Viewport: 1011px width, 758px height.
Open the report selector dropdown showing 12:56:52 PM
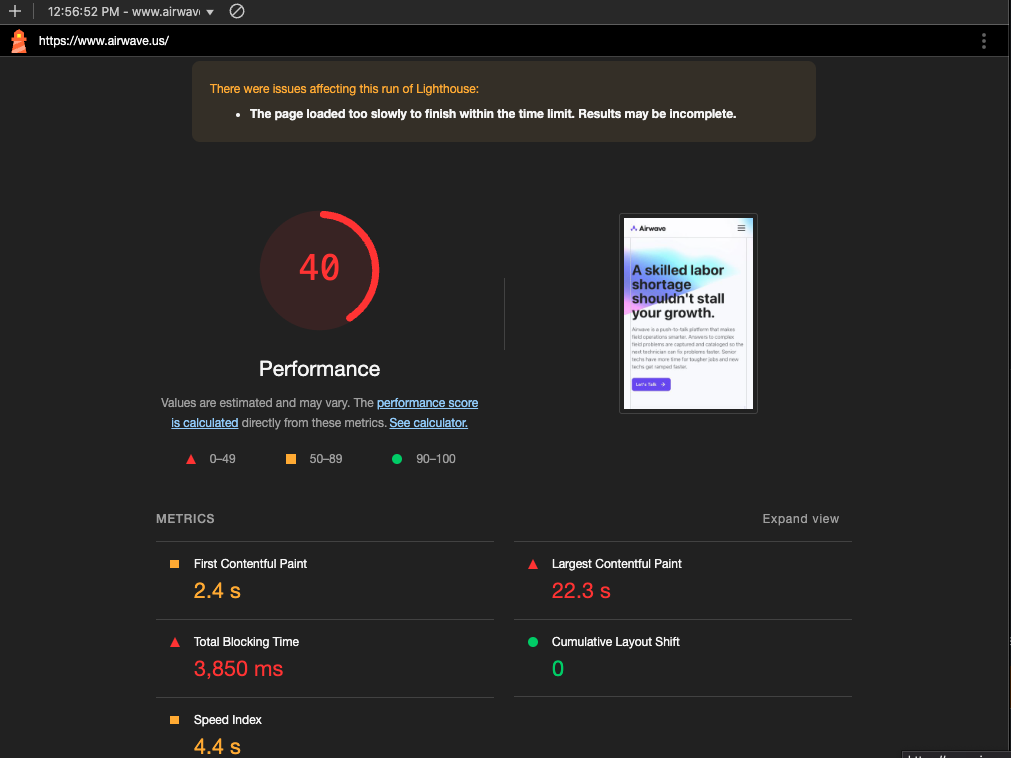click(x=130, y=12)
